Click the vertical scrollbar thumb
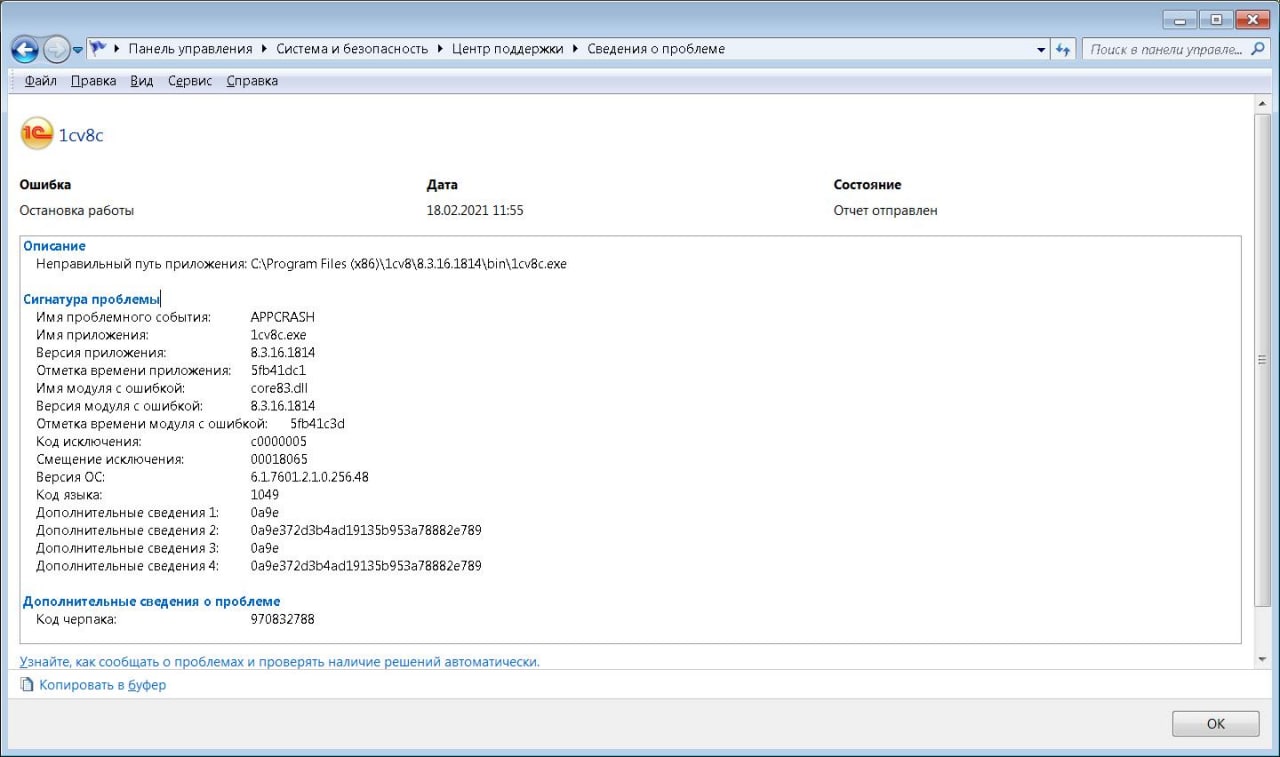Viewport: 1280px width, 757px height. click(x=1262, y=360)
